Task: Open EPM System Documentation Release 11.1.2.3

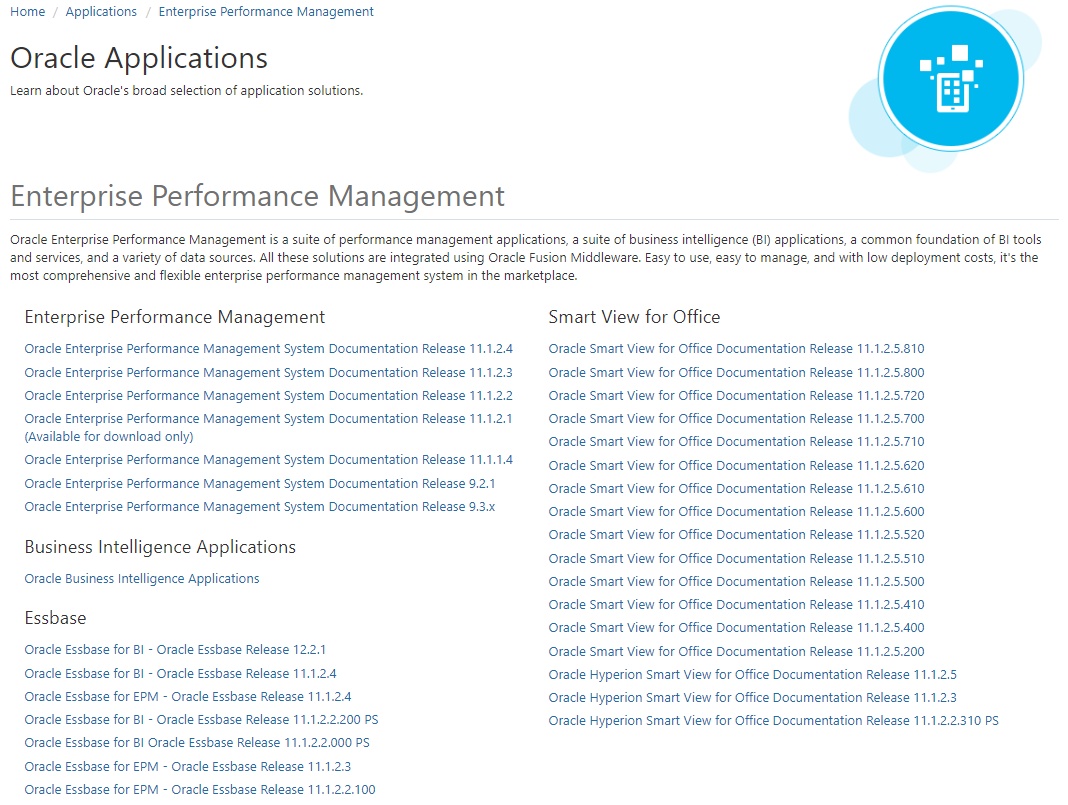Action: (x=268, y=372)
